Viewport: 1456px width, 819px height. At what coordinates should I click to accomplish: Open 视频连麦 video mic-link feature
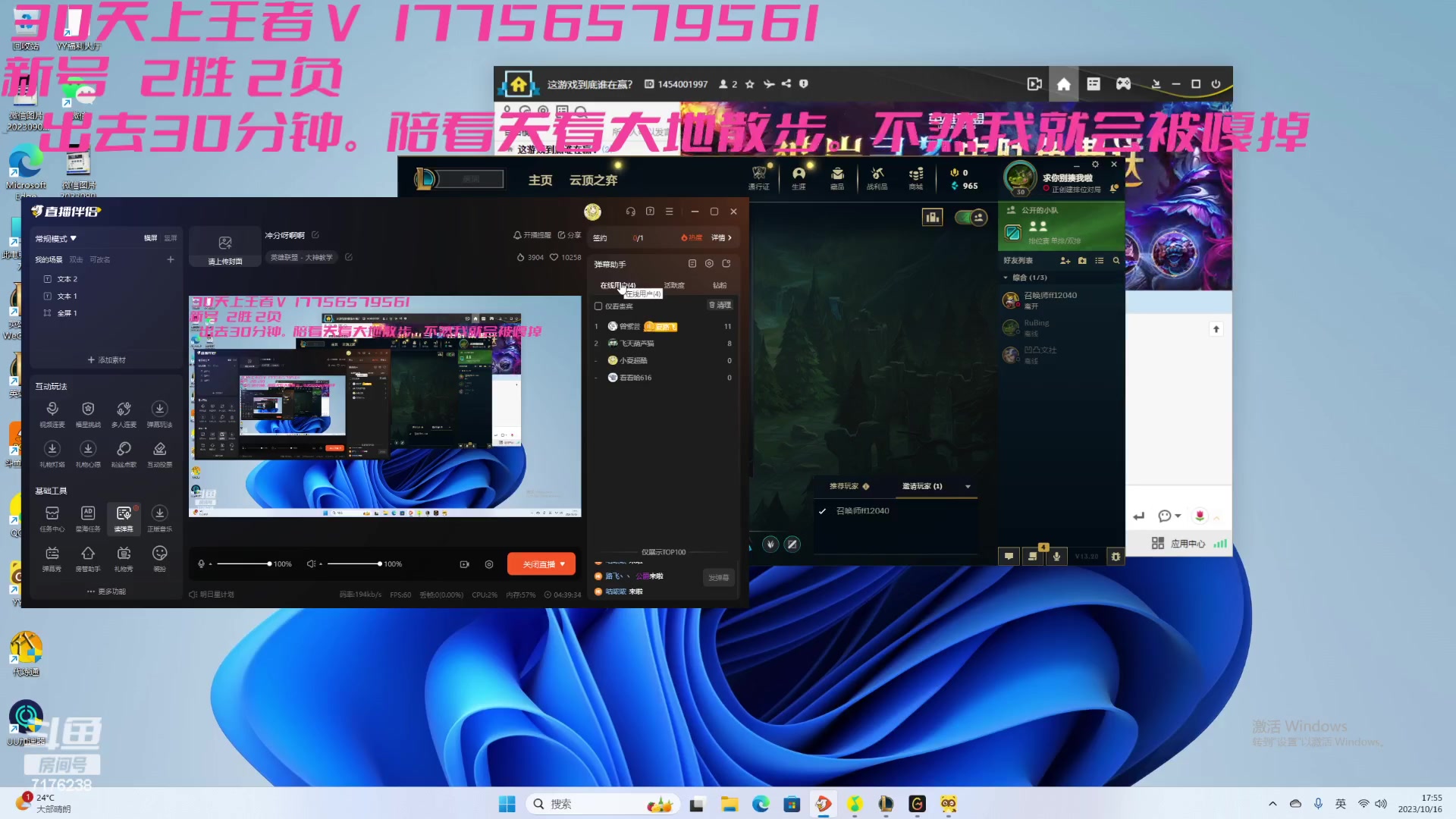click(52, 414)
